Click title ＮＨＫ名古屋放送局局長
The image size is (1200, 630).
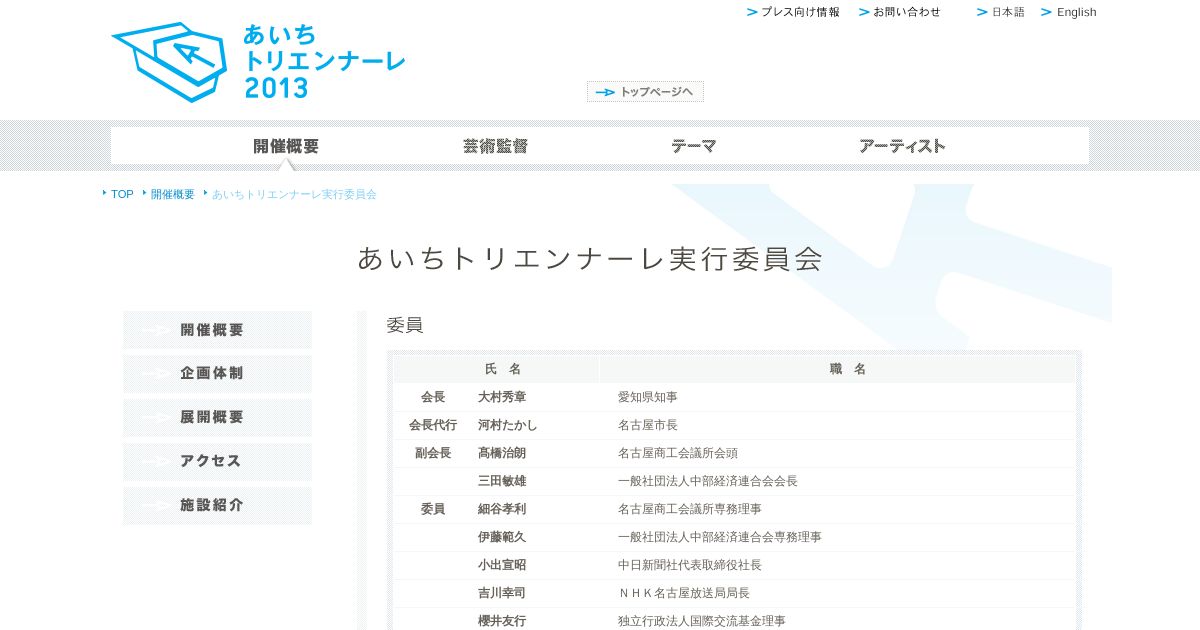tap(684, 593)
